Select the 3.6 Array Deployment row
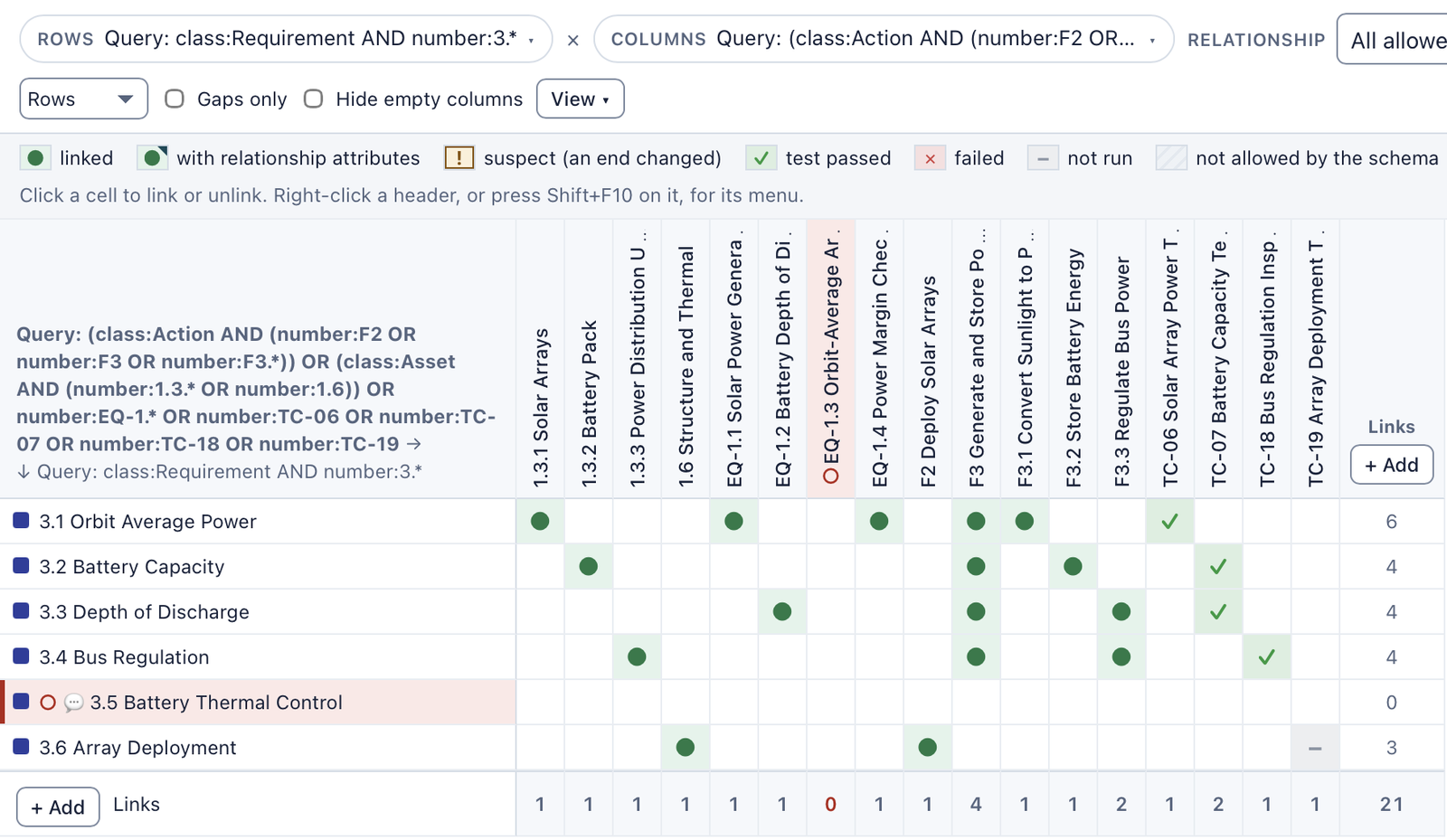This screenshot has height=840, width=1447. pyautogui.click(x=258, y=747)
